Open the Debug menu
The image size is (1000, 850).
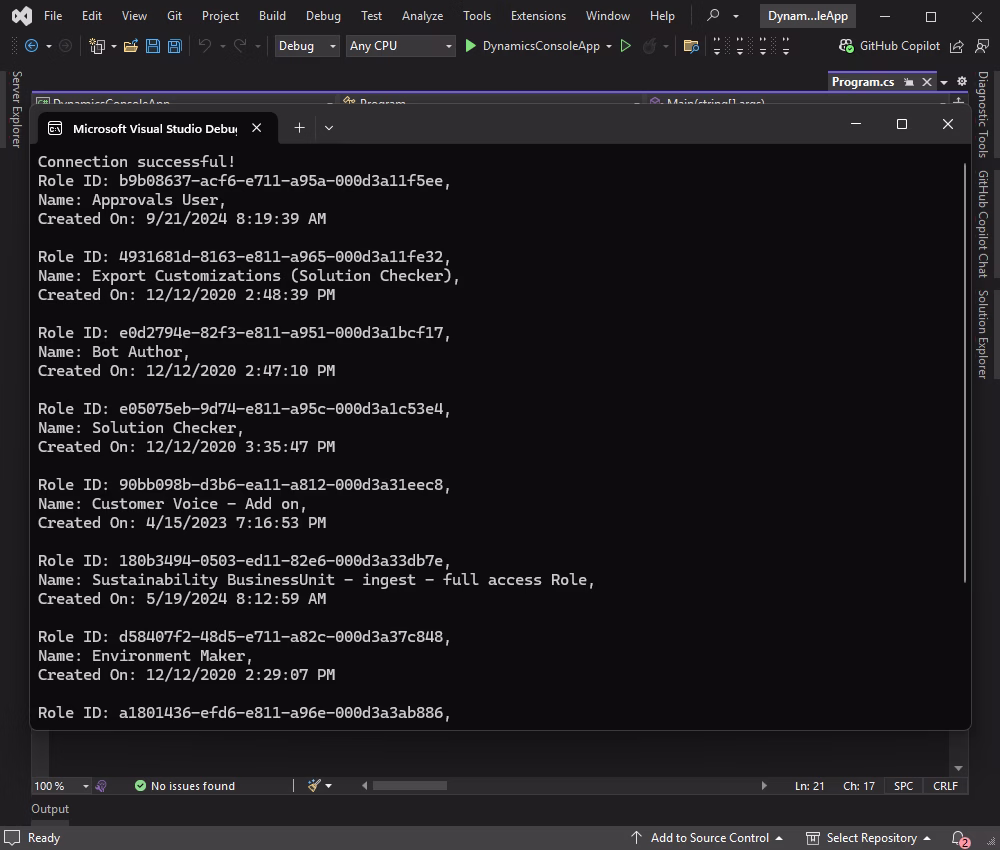pyautogui.click(x=323, y=15)
